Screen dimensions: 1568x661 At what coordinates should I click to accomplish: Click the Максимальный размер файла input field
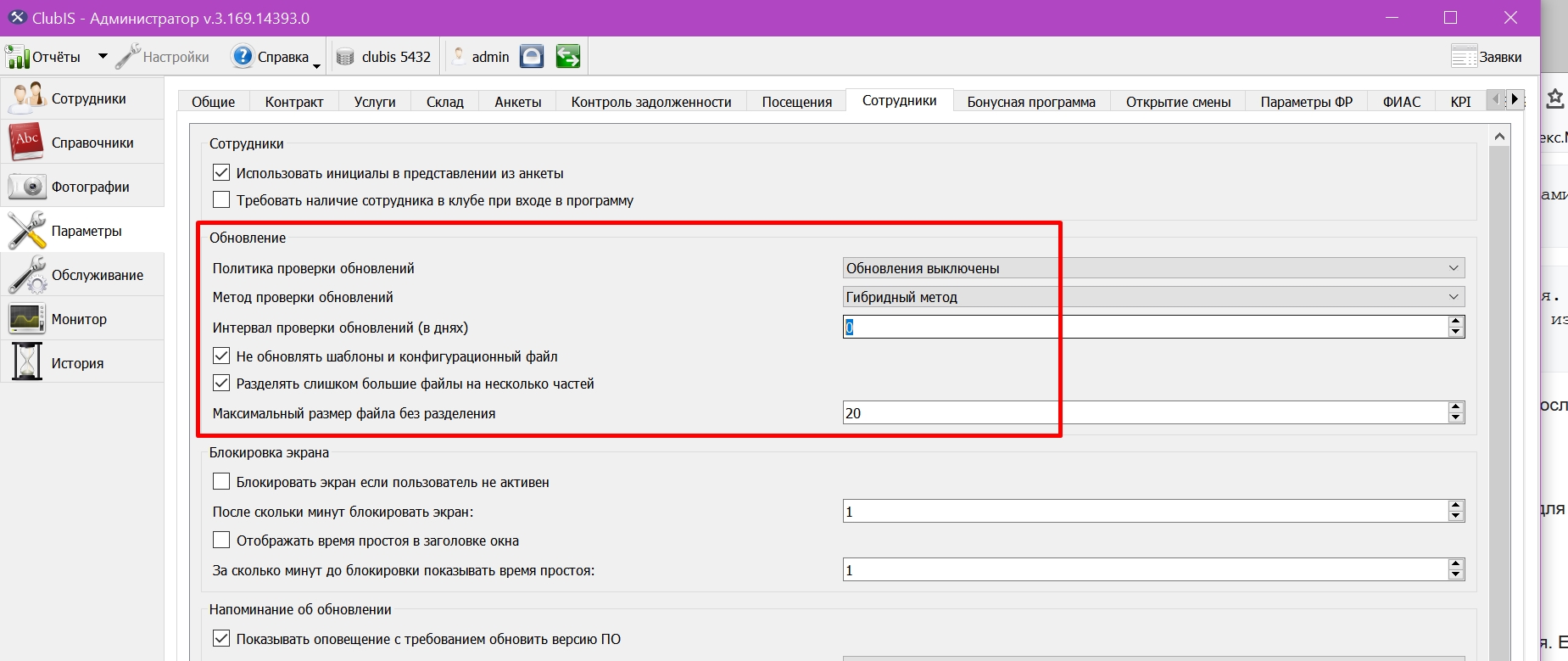click(x=1145, y=413)
